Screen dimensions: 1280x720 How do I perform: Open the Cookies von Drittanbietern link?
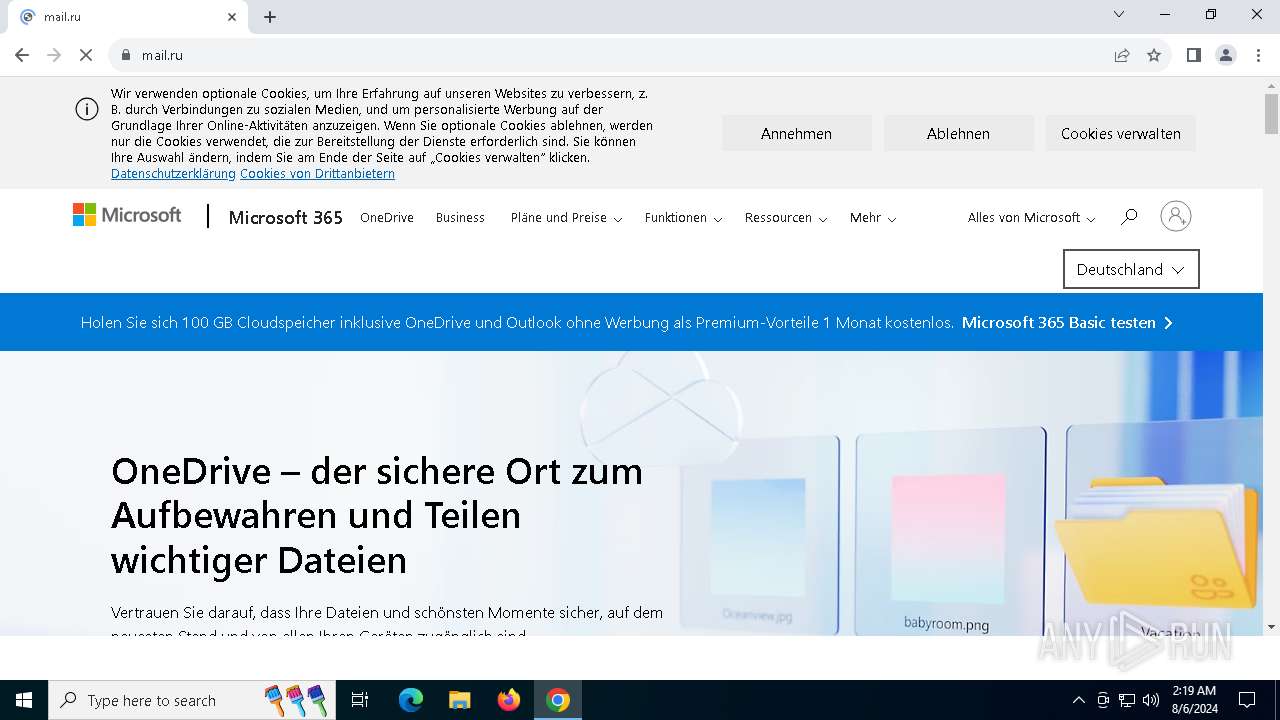(317, 174)
